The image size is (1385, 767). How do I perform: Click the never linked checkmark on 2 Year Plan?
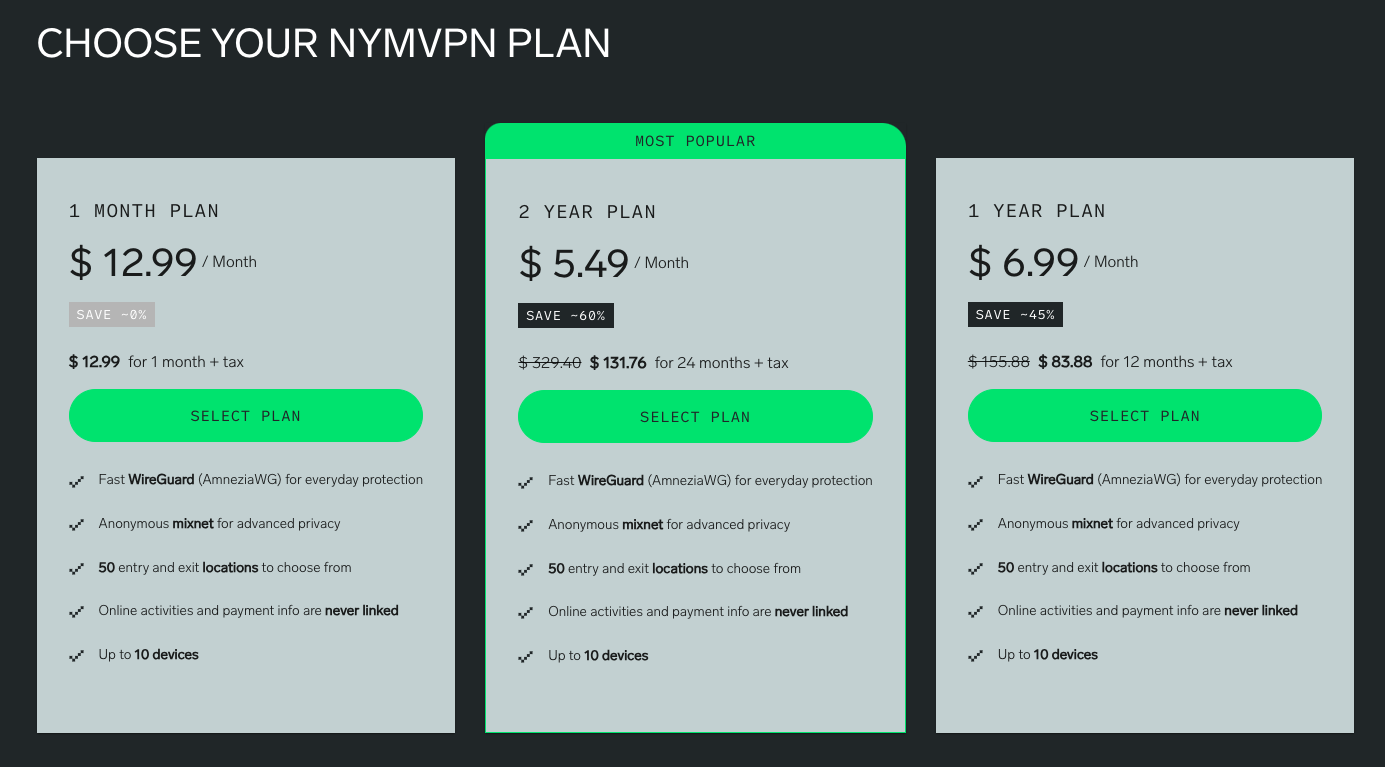(527, 612)
